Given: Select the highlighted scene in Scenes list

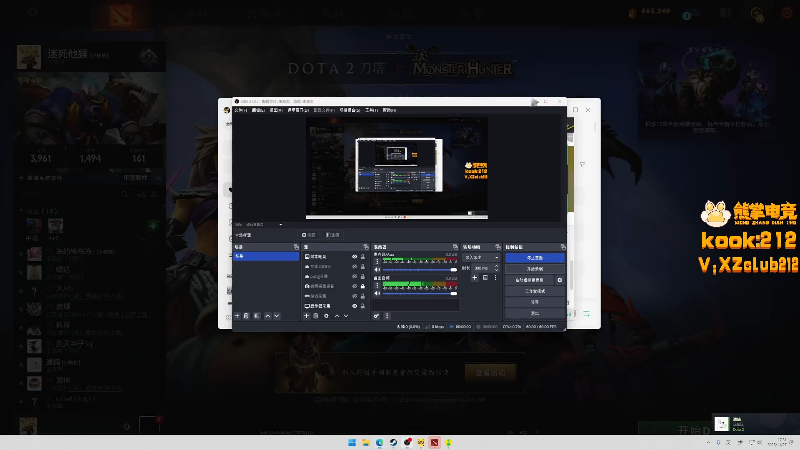Looking at the screenshot, I should pyautogui.click(x=266, y=257).
